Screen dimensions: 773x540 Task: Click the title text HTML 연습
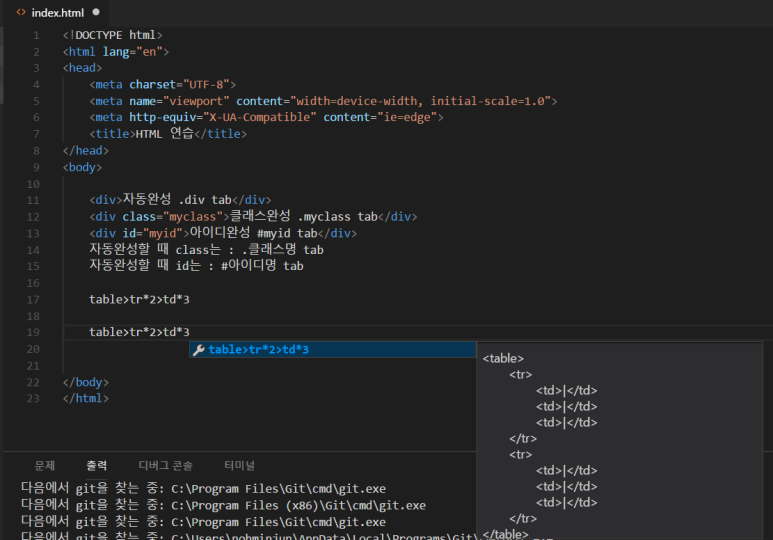164,134
